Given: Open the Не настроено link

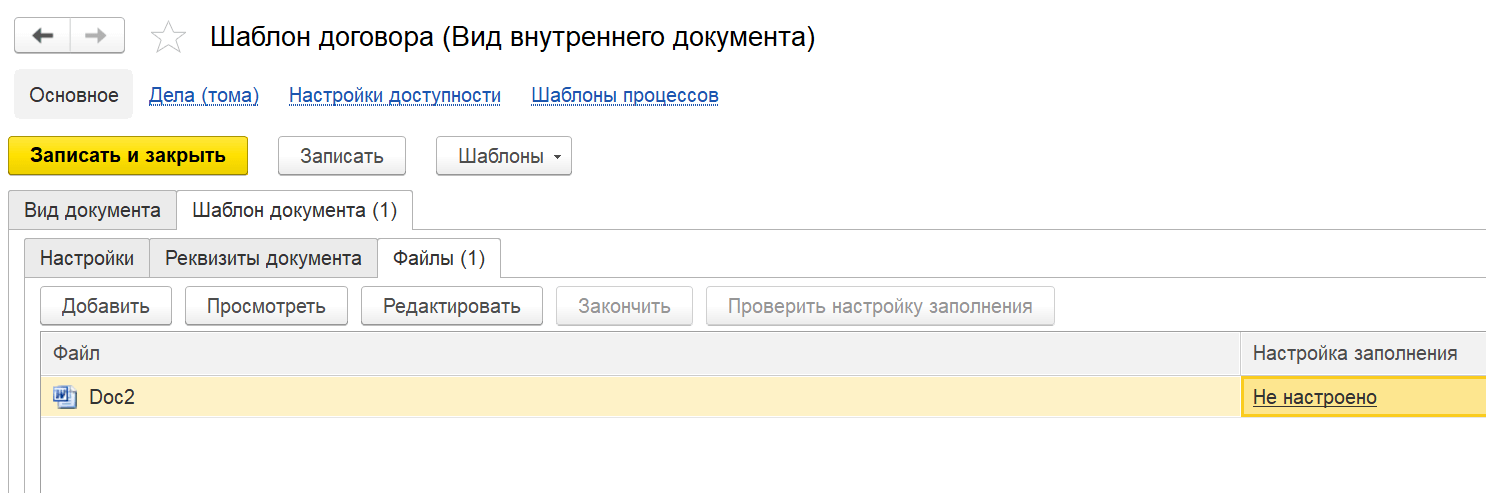Looking at the screenshot, I should tap(1314, 398).
